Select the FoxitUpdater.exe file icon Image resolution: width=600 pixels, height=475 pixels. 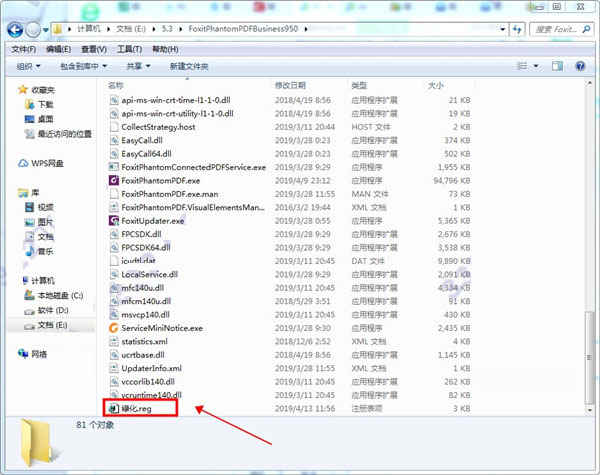(114, 220)
